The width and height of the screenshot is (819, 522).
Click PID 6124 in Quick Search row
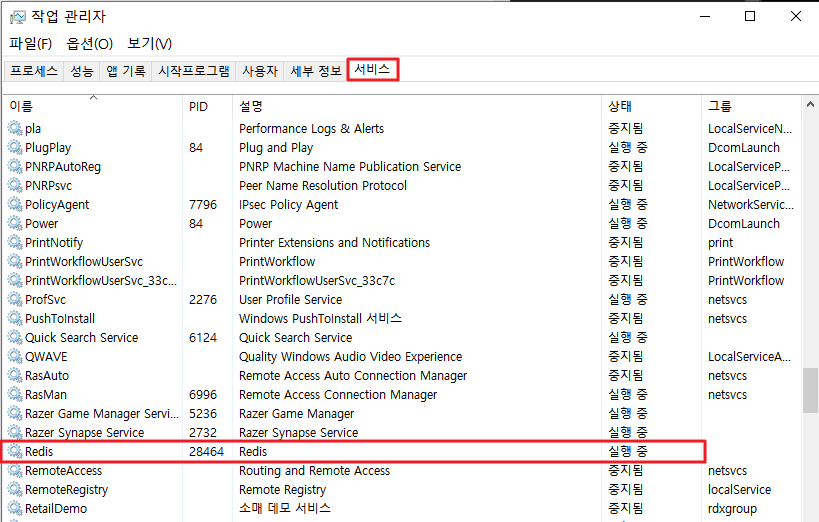[203, 338]
